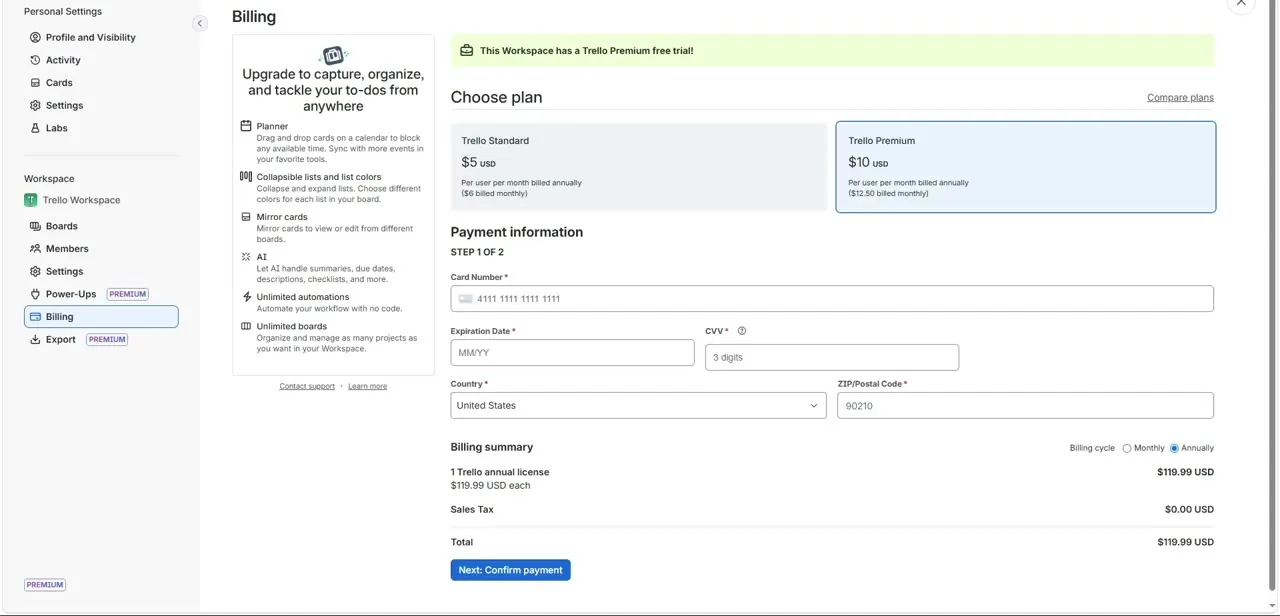Click the Trello logo above upgrade heading
The image size is (1280, 616).
pyautogui.click(x=333, y=55)
